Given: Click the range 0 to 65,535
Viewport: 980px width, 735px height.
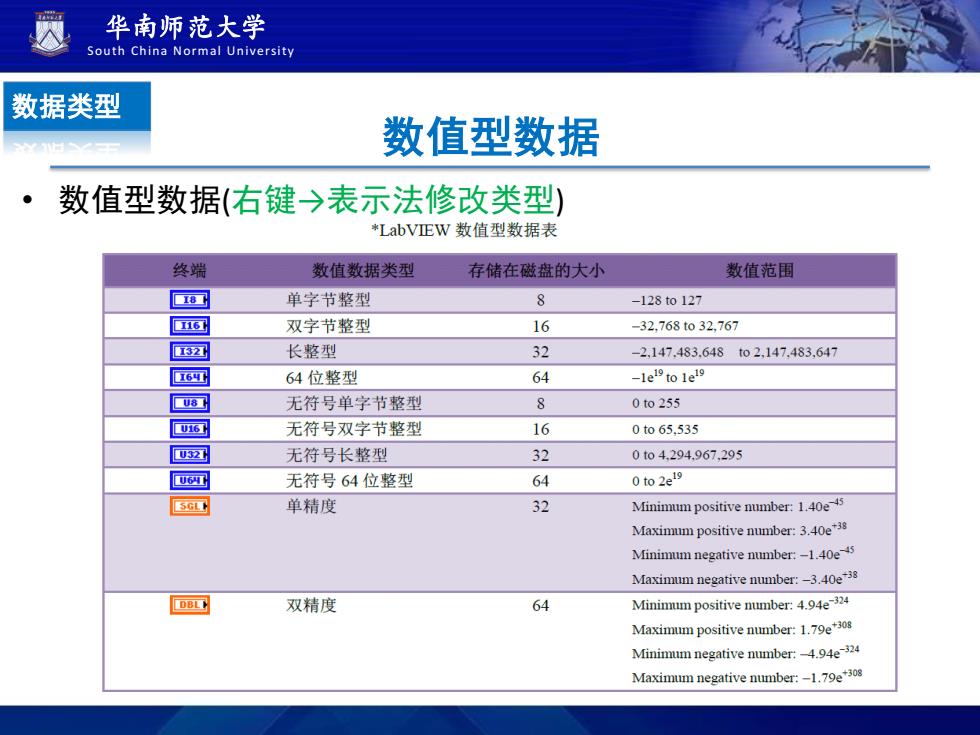Looking at the screenshot, I should (x=665, y=430).
